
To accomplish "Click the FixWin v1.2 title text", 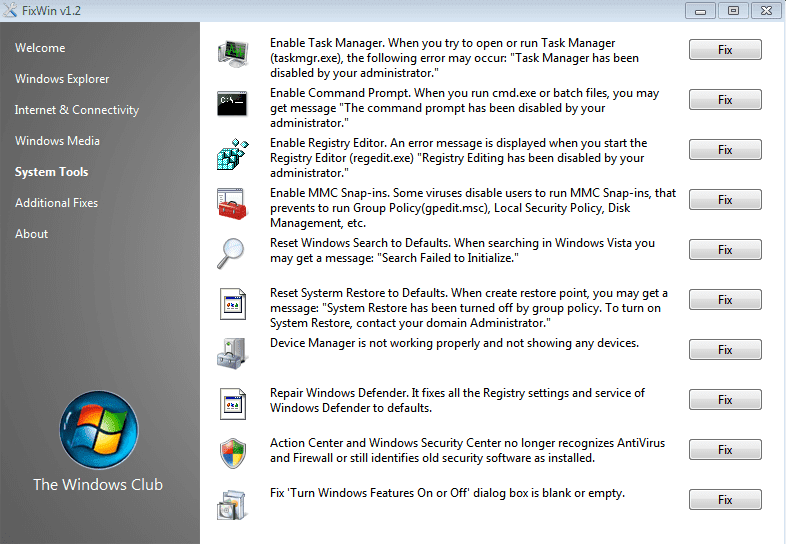I will click(x=51, y=11).
